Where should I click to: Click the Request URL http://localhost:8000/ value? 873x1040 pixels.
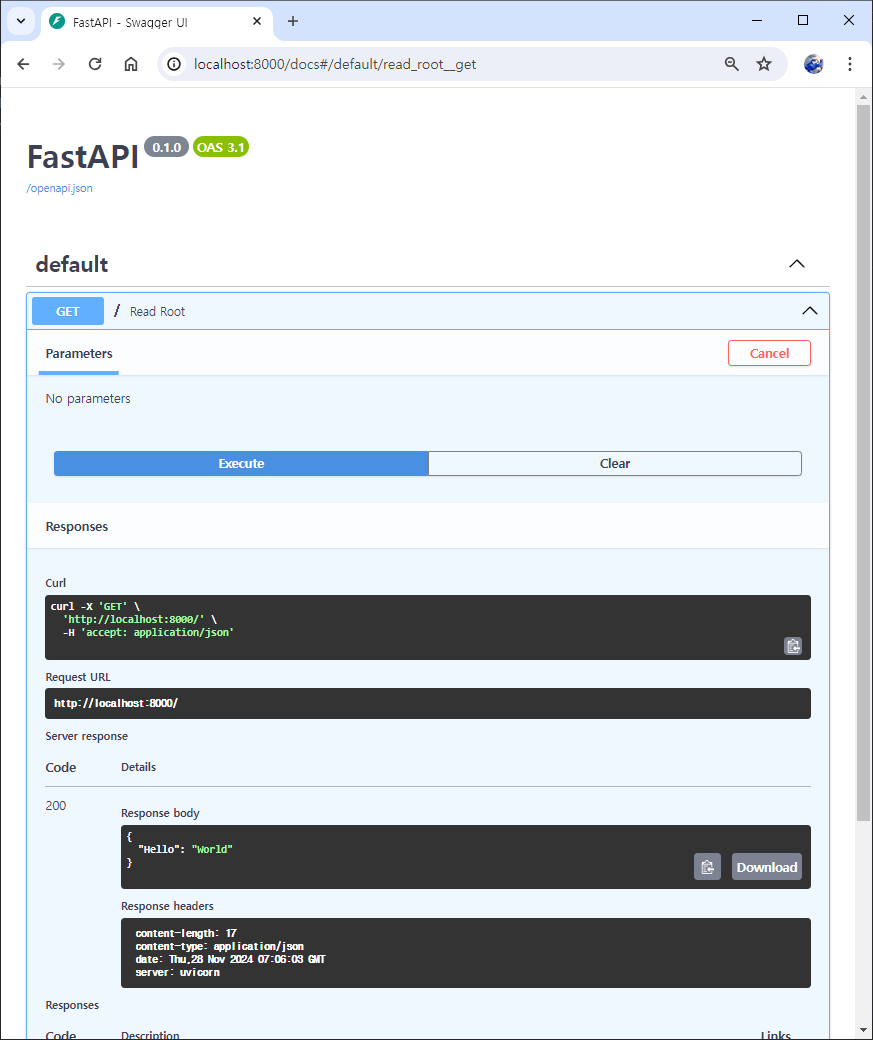(116, 703)
